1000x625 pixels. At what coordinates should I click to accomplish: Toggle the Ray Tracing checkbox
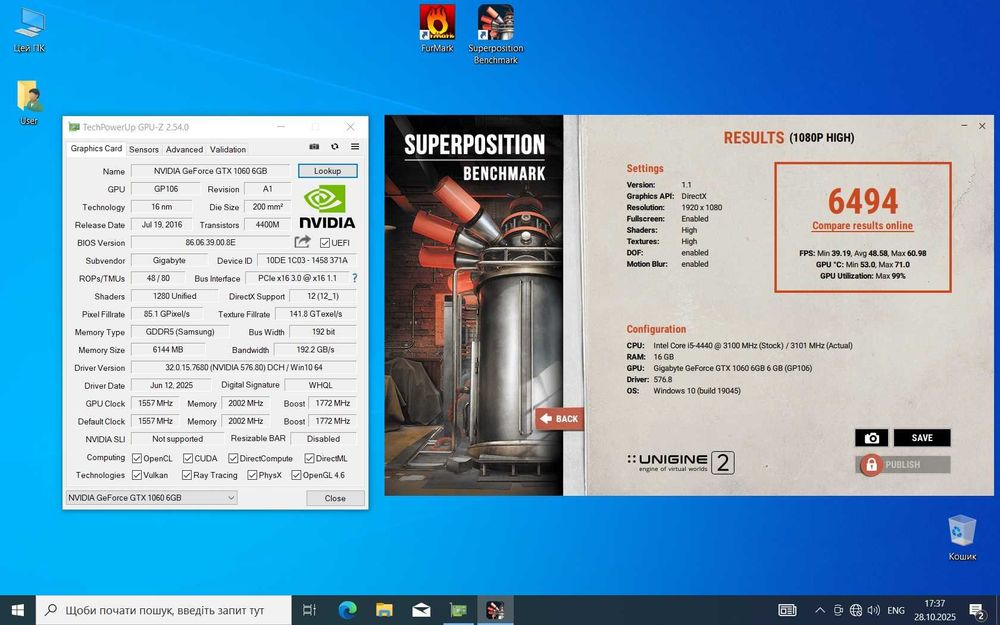point(185,475)
